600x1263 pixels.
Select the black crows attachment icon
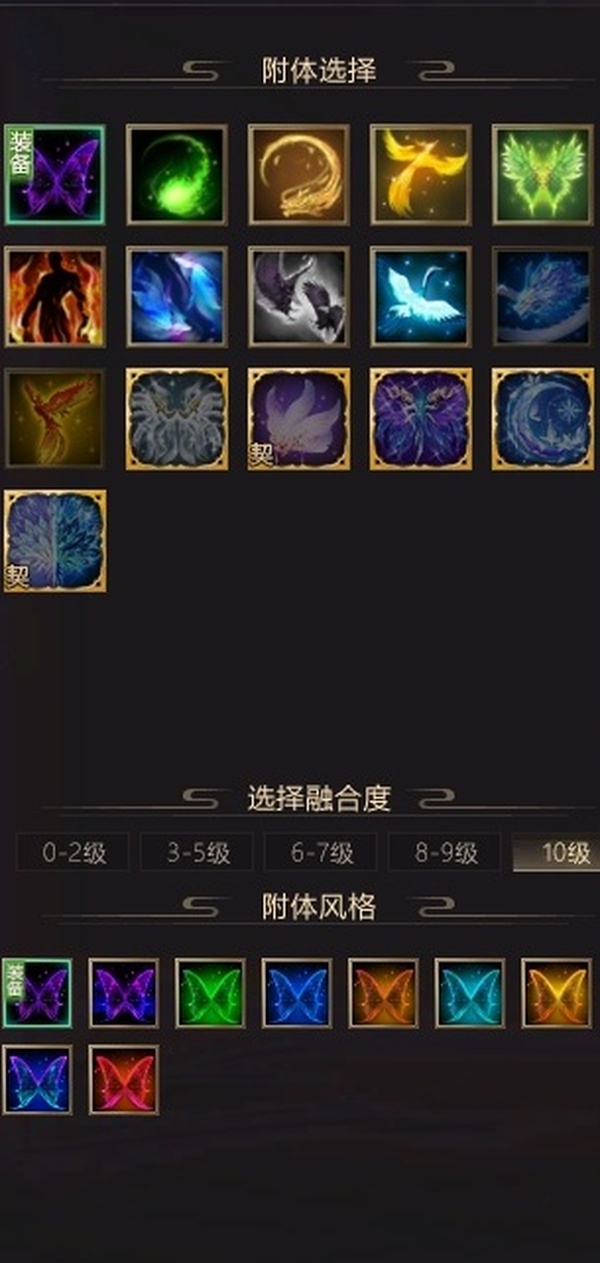(x=299, y=296)
